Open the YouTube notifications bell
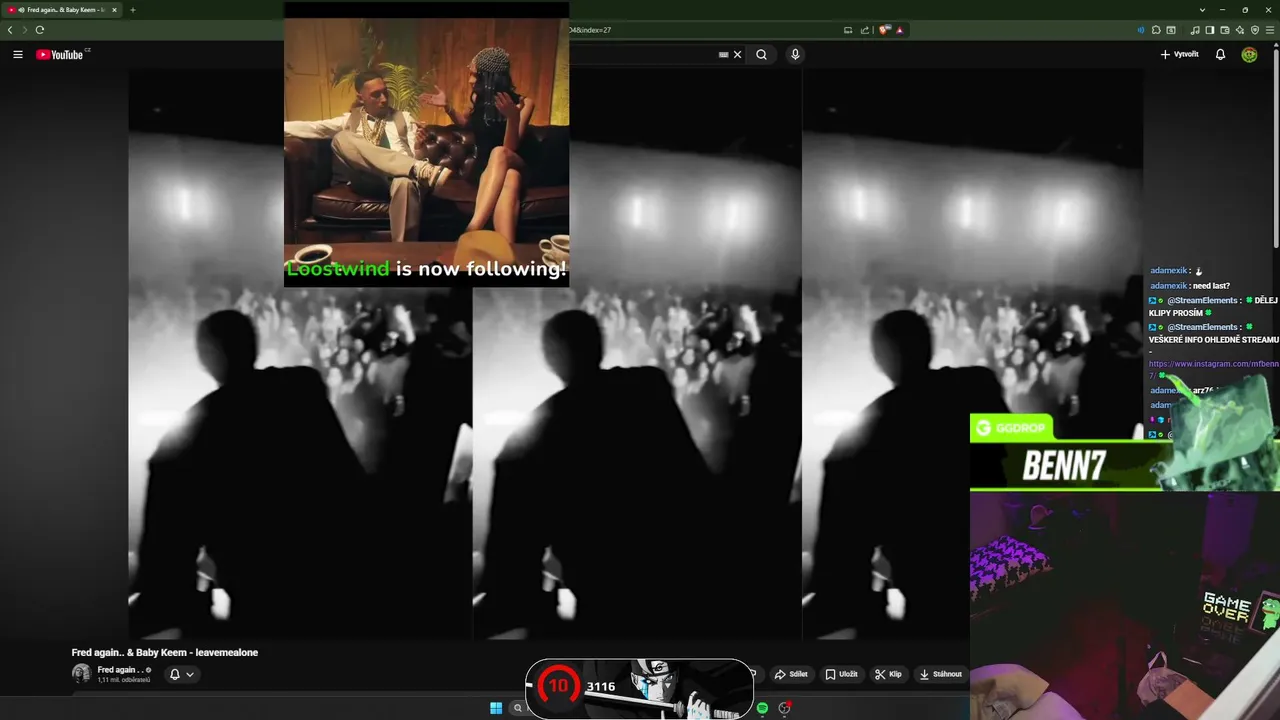This screenshot has height=720, width=1280. point(1220,55)
